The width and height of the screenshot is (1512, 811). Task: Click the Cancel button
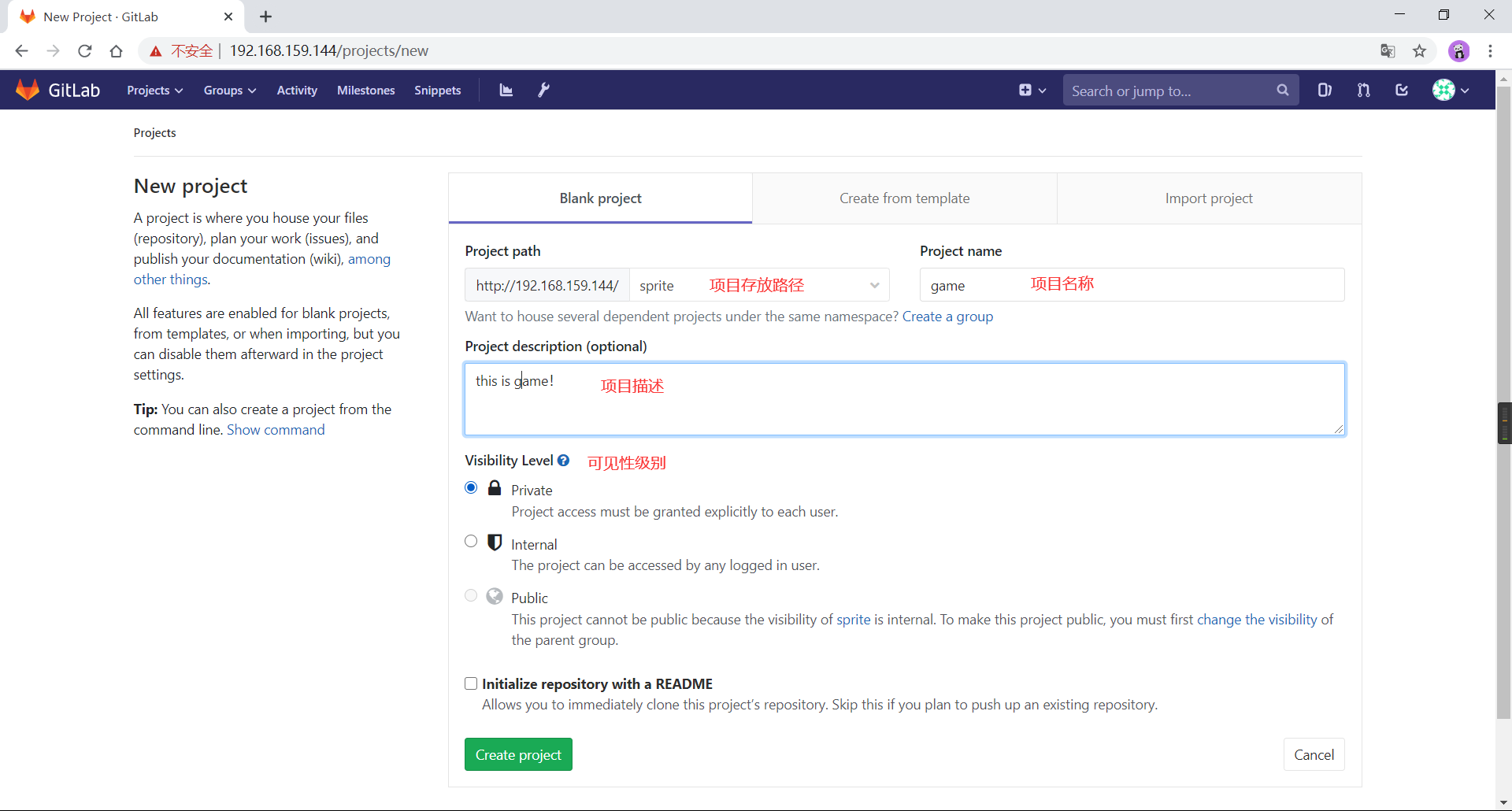click(x=1314, y=754)
